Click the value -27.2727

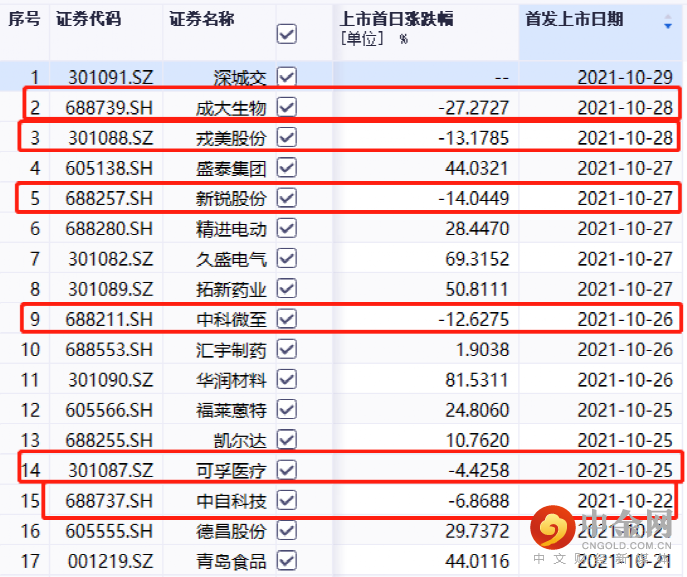pos(474,108)
